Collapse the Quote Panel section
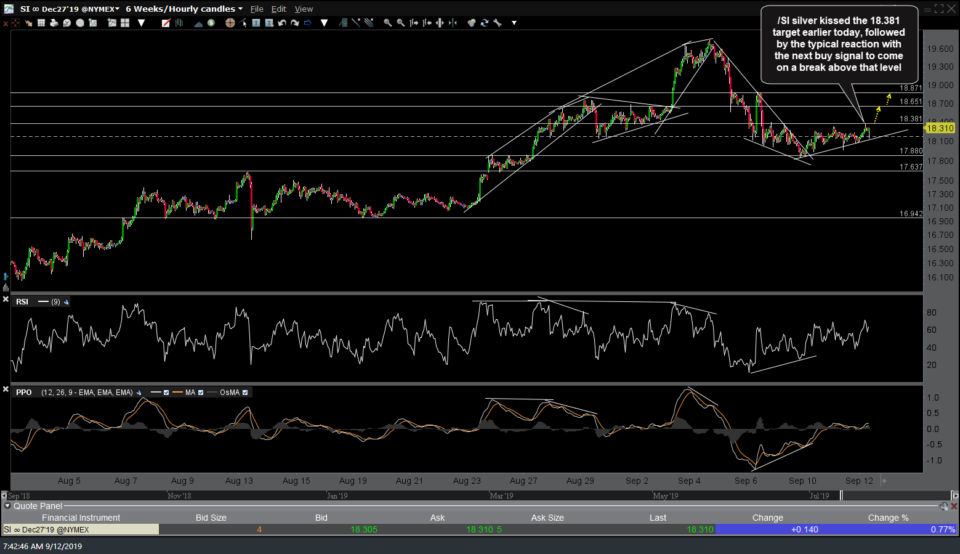The width and height of the screenshot is (960, 554). (x=7, y=506)
